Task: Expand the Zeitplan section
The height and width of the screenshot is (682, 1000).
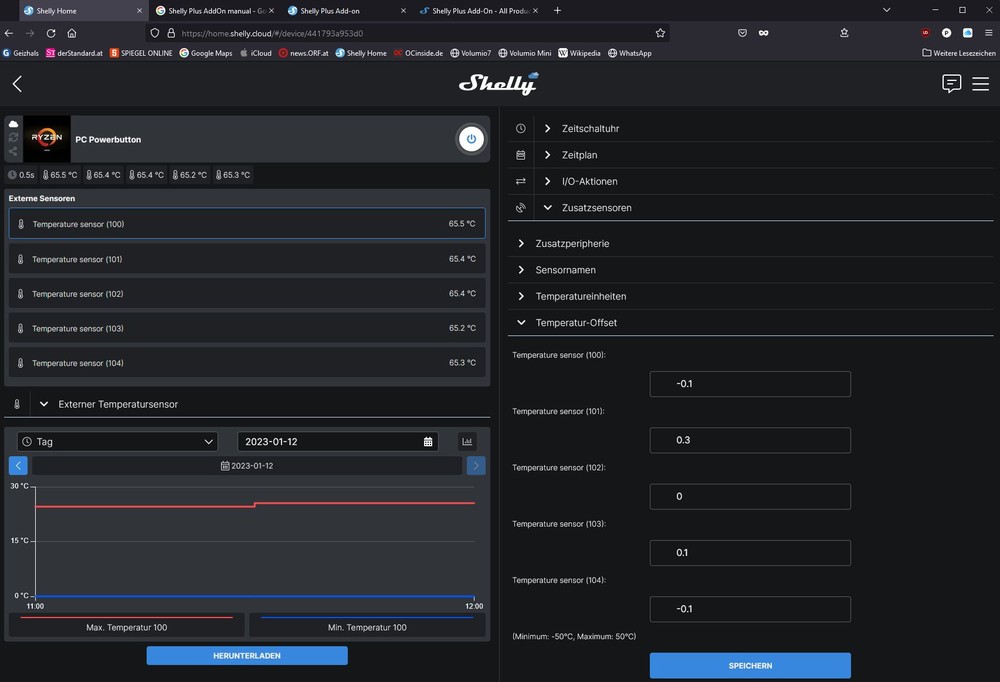Action: pyautogui.click(x=548, y=155)
